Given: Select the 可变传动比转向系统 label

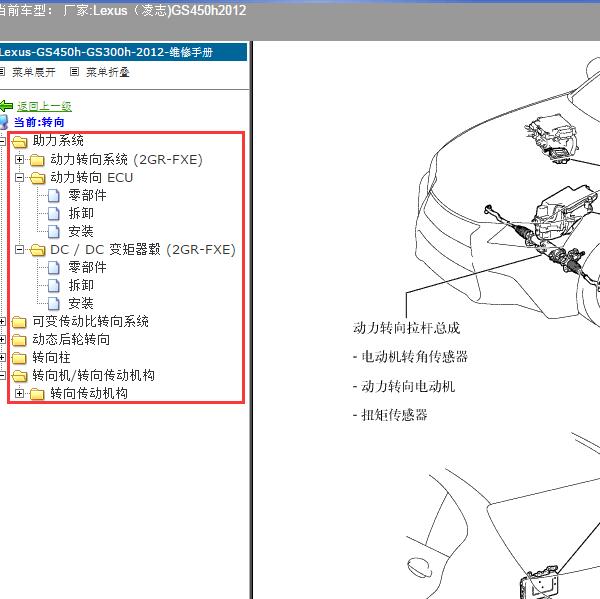Looking at the screenshot, I should pos(91,322).
